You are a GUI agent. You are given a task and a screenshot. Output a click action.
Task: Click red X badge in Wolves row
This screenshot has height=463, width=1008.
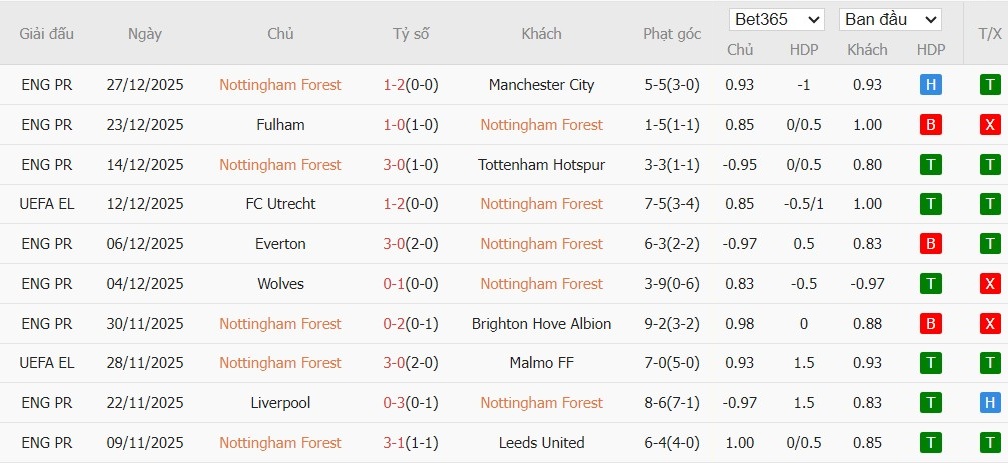990,284
